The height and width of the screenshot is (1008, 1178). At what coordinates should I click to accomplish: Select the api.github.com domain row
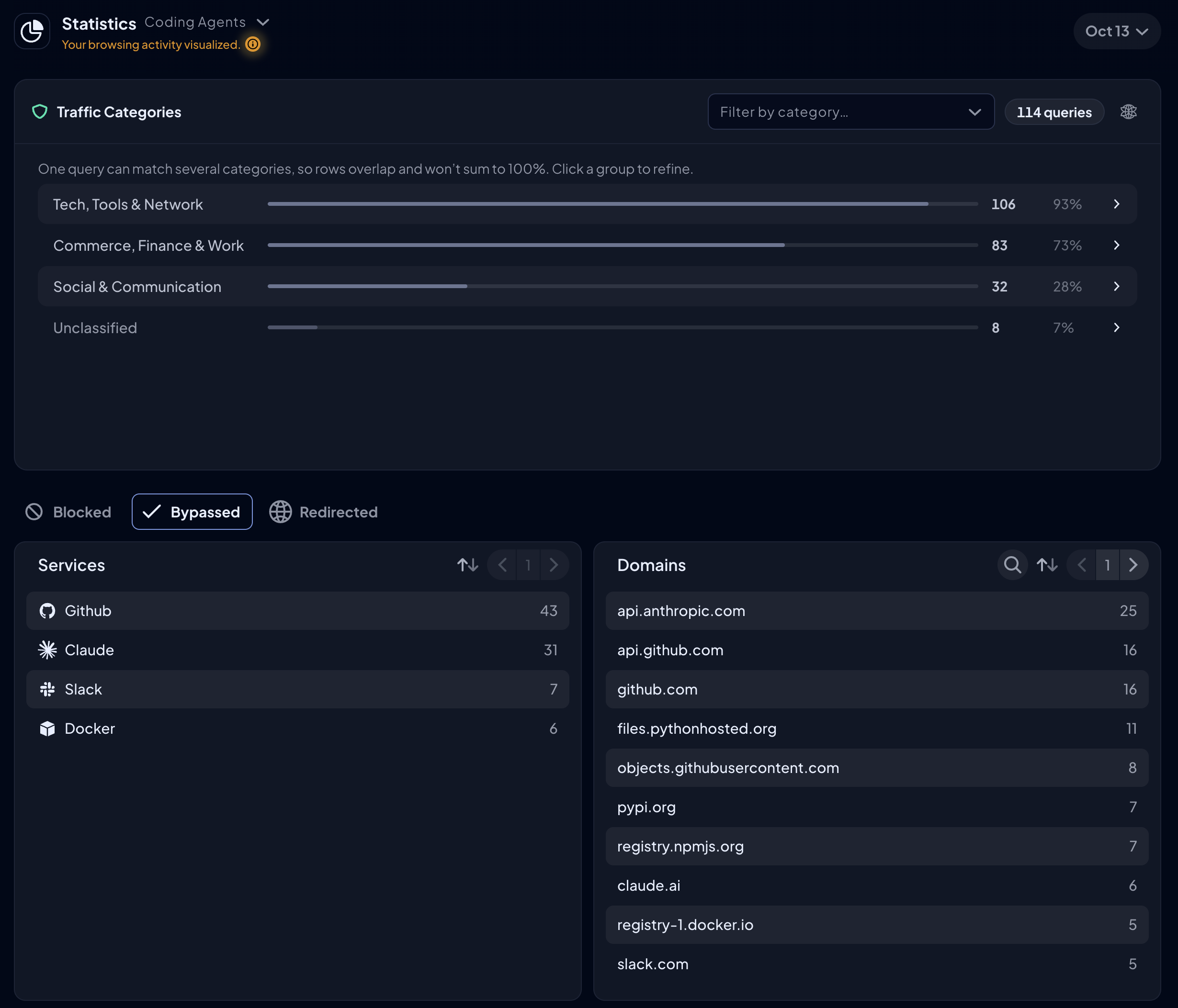pos(877,650)
